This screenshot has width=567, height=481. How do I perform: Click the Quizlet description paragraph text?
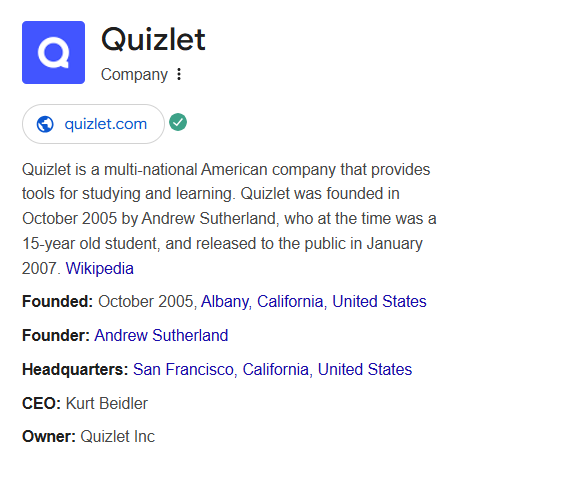point(229,219)
